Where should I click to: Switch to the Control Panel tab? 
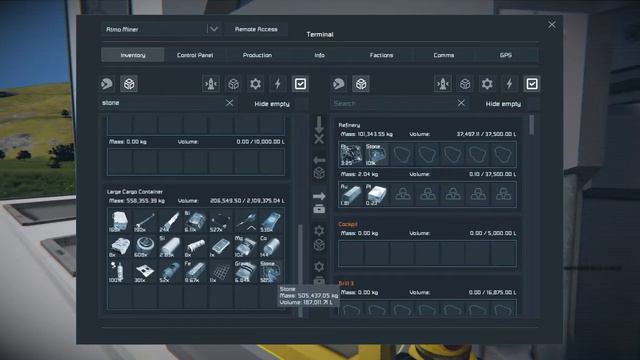195,55
